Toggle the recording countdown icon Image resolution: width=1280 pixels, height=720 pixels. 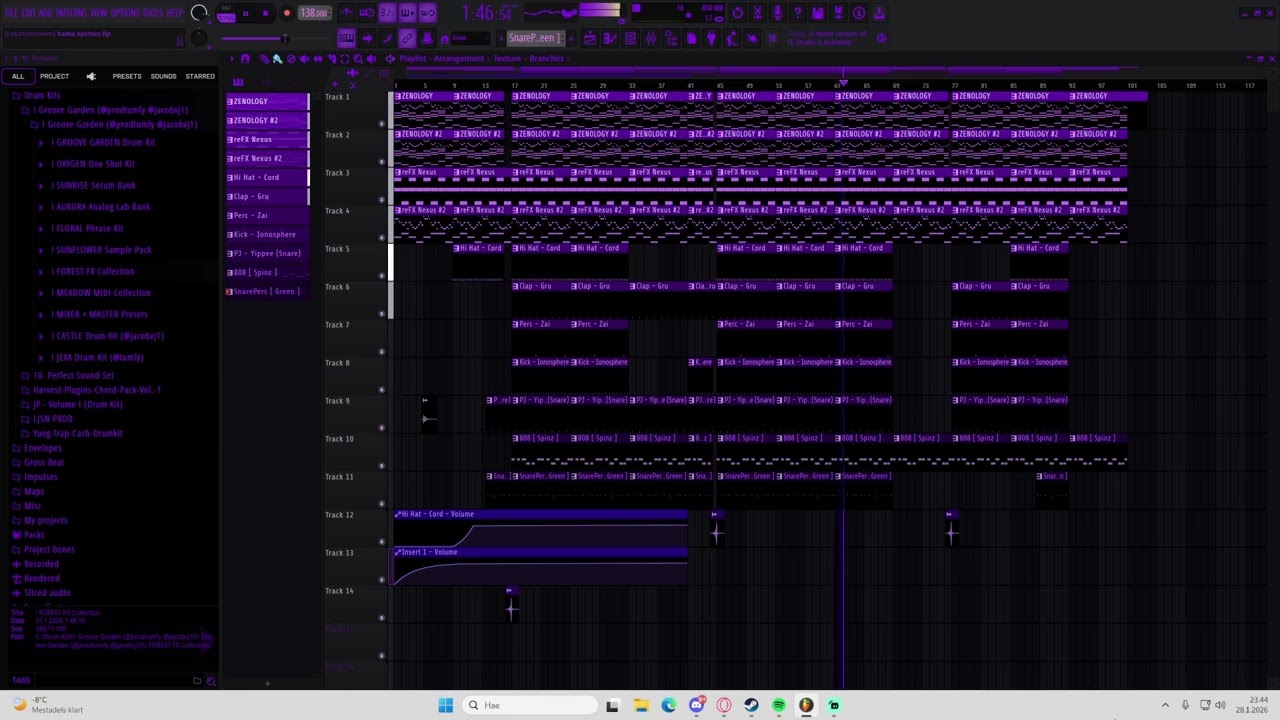coord(386,13)
